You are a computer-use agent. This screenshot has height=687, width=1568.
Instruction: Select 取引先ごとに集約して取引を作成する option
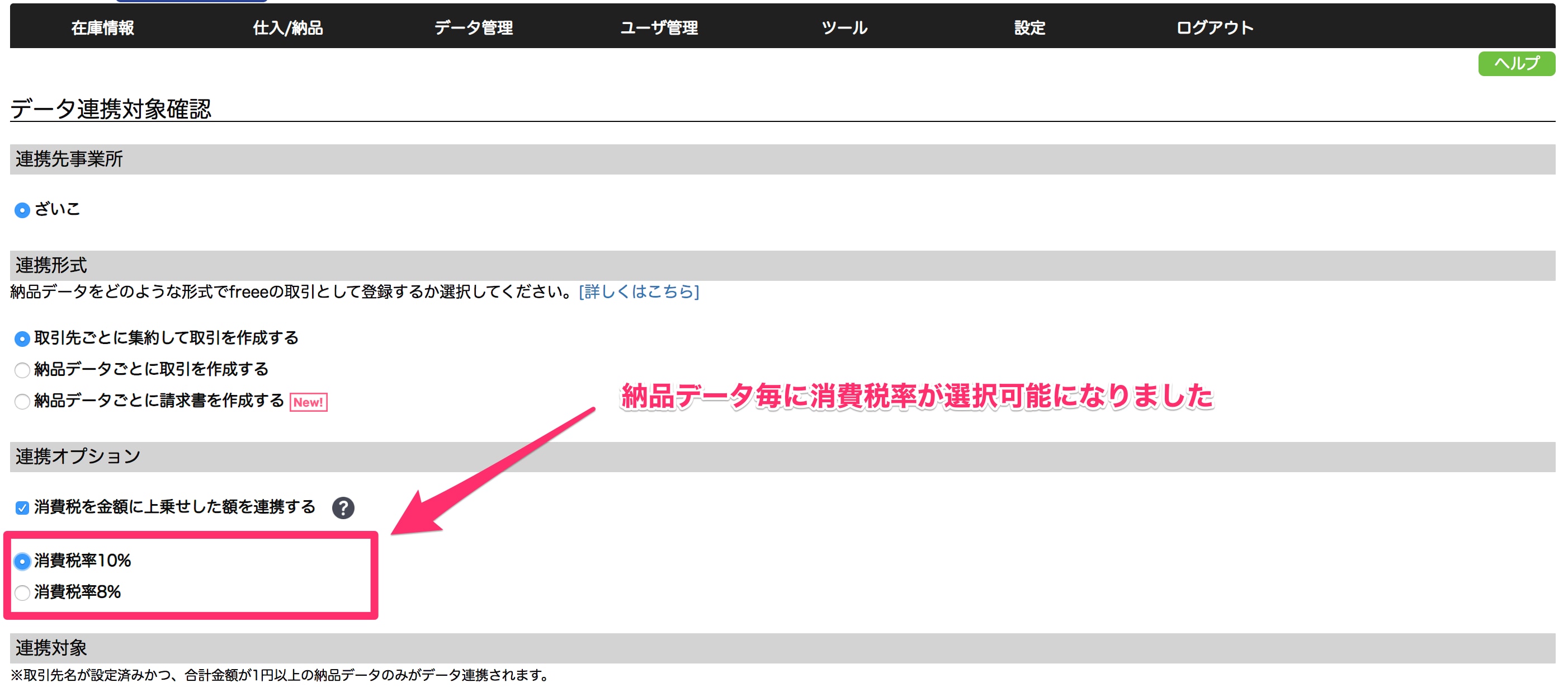(x=22, y=338)
